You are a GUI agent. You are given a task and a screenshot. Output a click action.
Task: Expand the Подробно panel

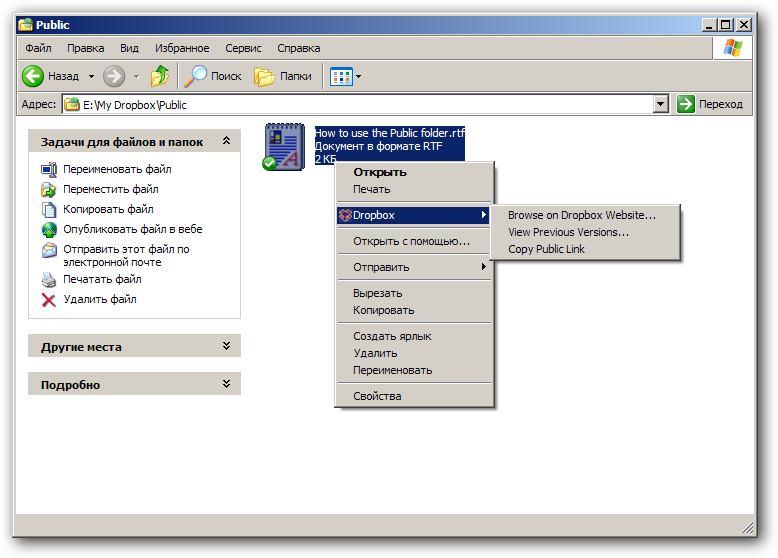(x=226, y=384)
